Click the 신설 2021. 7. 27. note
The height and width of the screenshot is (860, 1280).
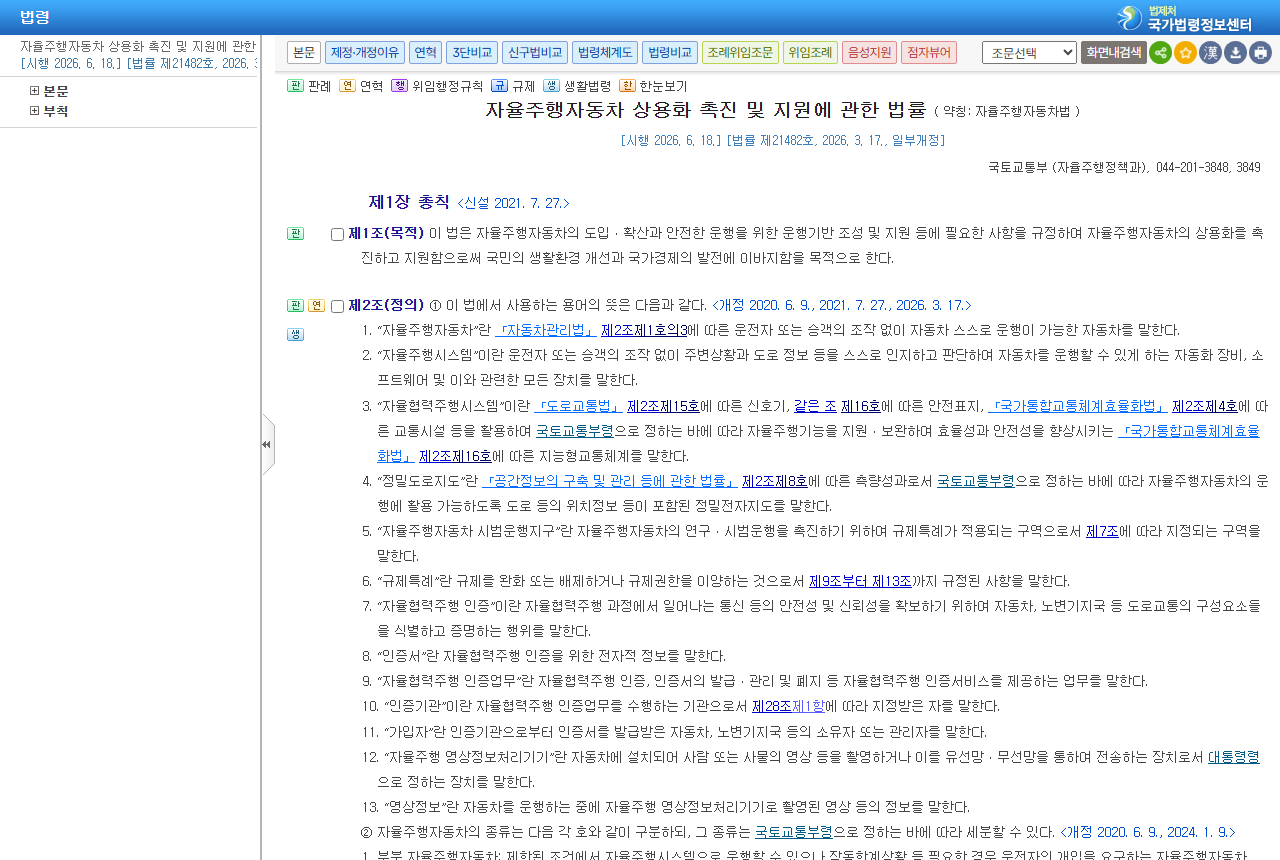tap(513, 203)
